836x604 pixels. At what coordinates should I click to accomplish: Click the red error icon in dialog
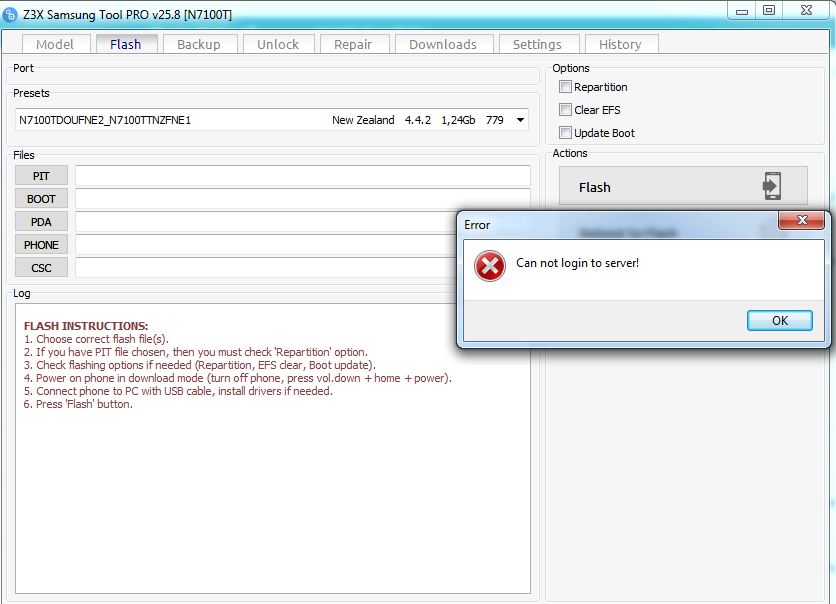point(489,265)
